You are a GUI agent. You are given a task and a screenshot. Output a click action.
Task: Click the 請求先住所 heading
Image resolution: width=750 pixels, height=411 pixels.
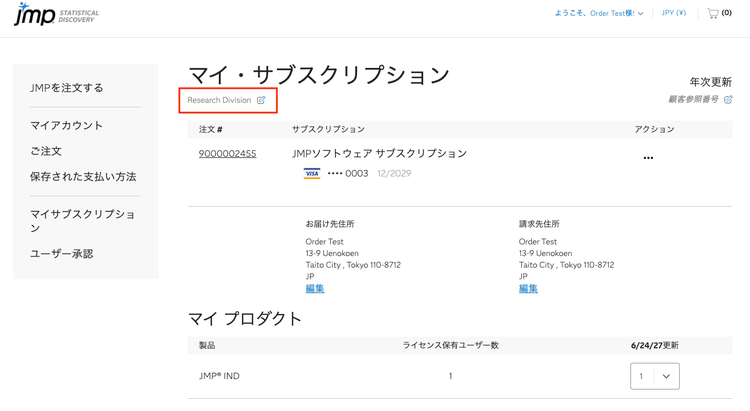tap(539, 223)
